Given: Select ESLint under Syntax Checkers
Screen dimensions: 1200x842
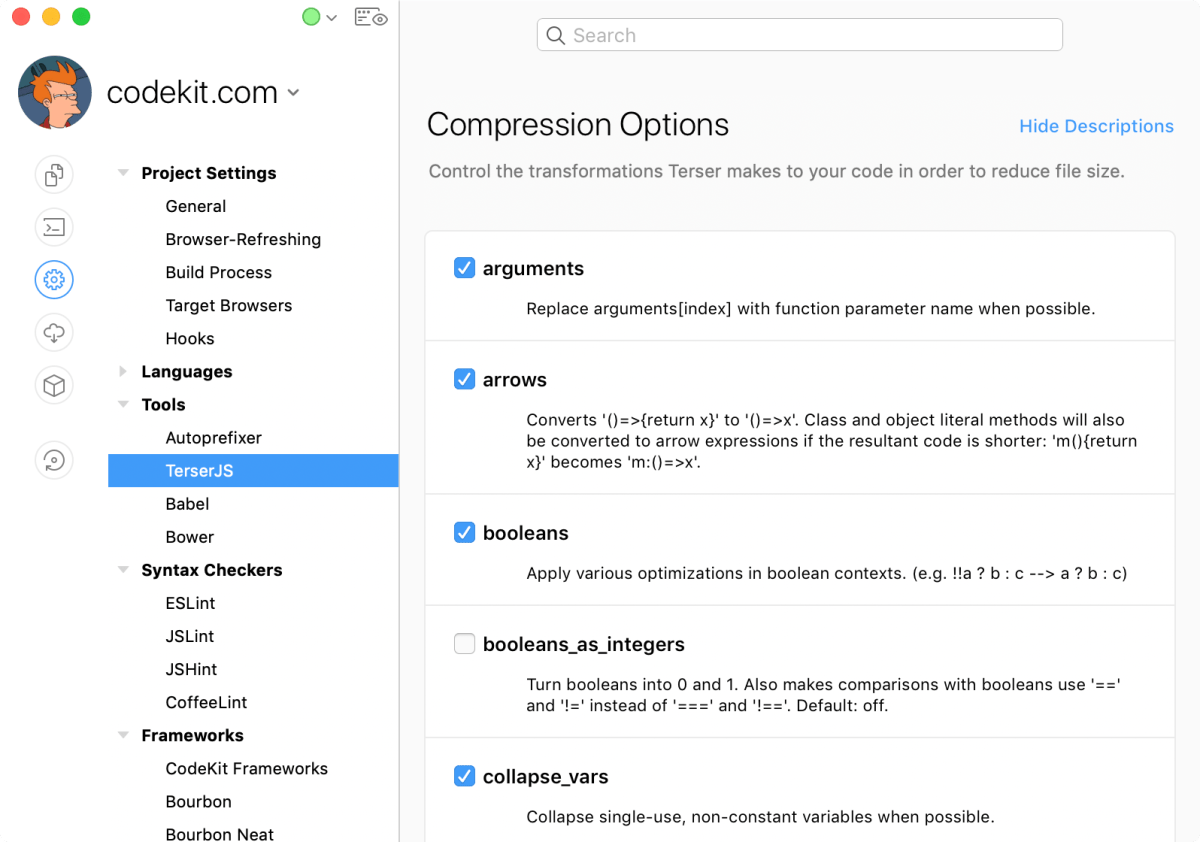Looking at the screenshot, I should coord(190,603).
